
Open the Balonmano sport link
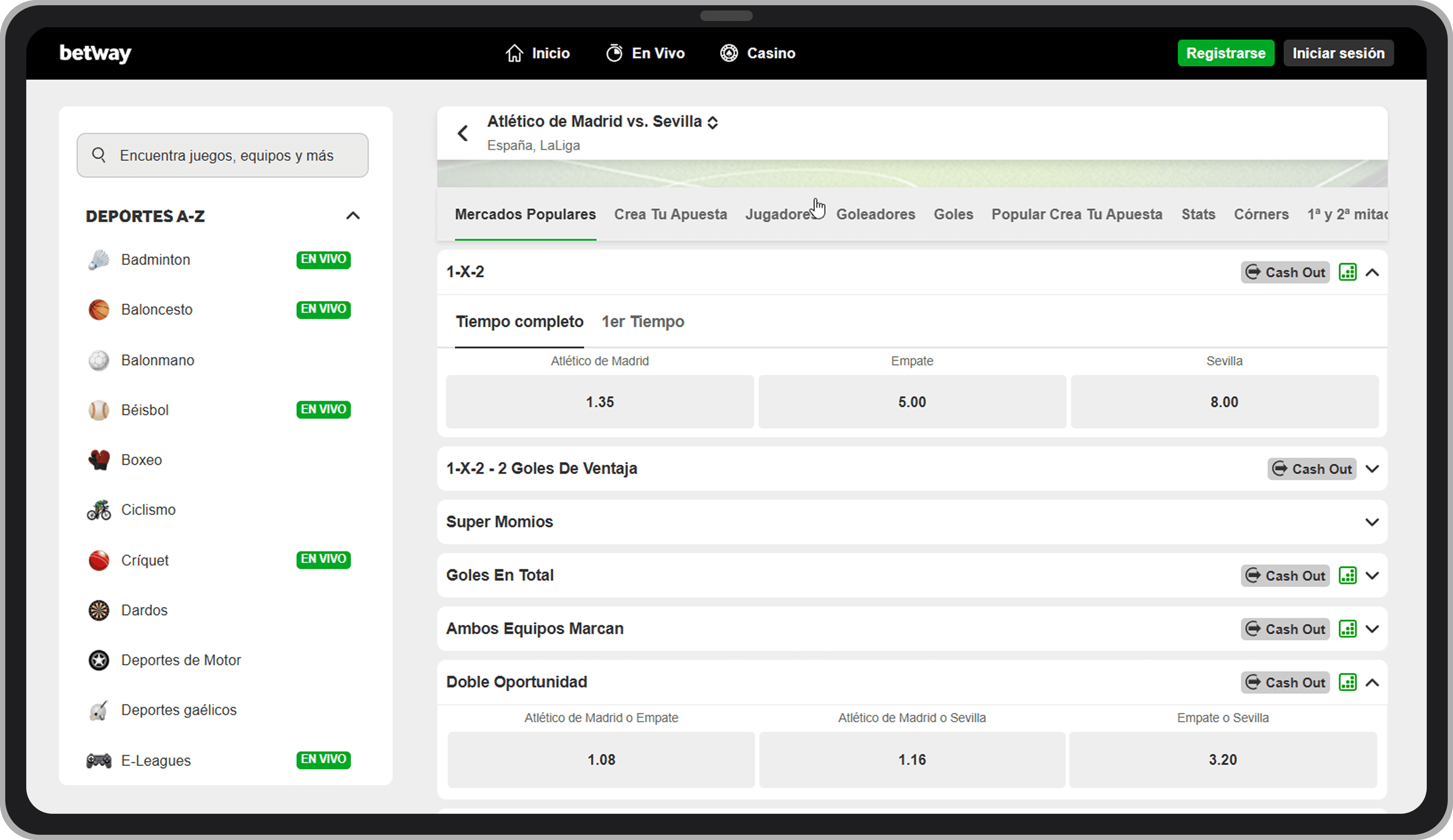pos(158,360)
